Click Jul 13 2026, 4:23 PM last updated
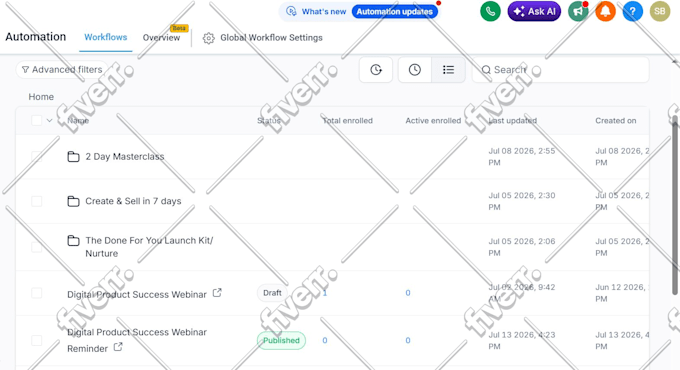Image resolution: width=680 pixels, height=370 pixels. point(522,341)
